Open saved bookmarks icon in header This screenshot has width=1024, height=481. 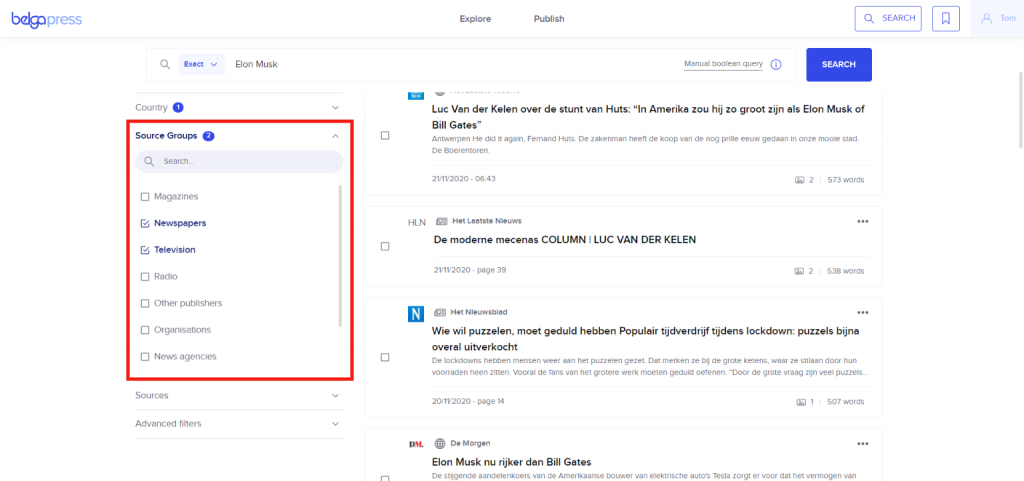(946, 19)
